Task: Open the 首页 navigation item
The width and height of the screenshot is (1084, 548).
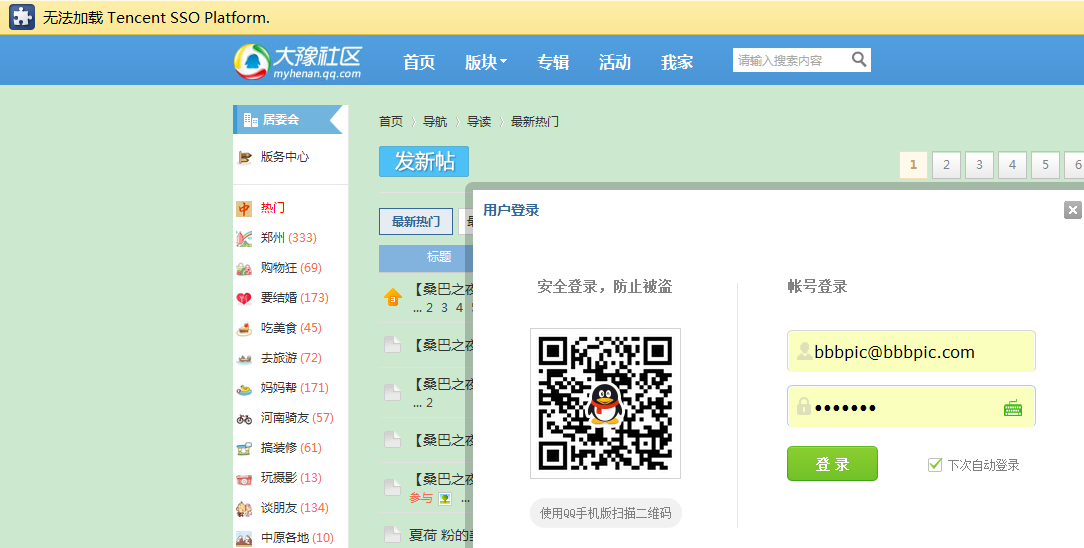Action: [419, 62]
